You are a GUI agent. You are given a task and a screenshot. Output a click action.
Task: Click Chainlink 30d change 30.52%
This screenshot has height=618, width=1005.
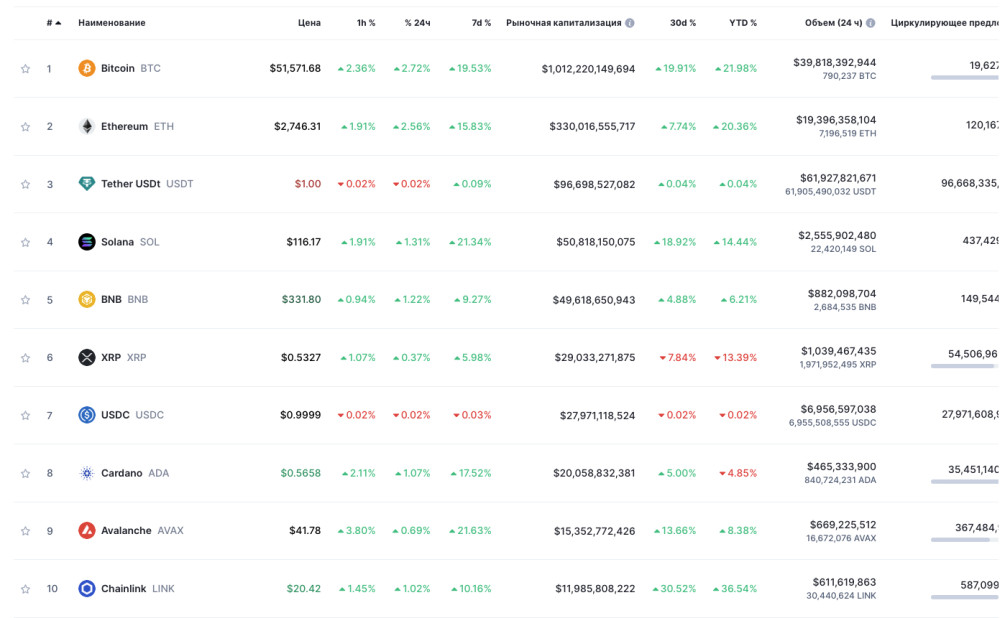pyautogui.click(x=674, y=589)
